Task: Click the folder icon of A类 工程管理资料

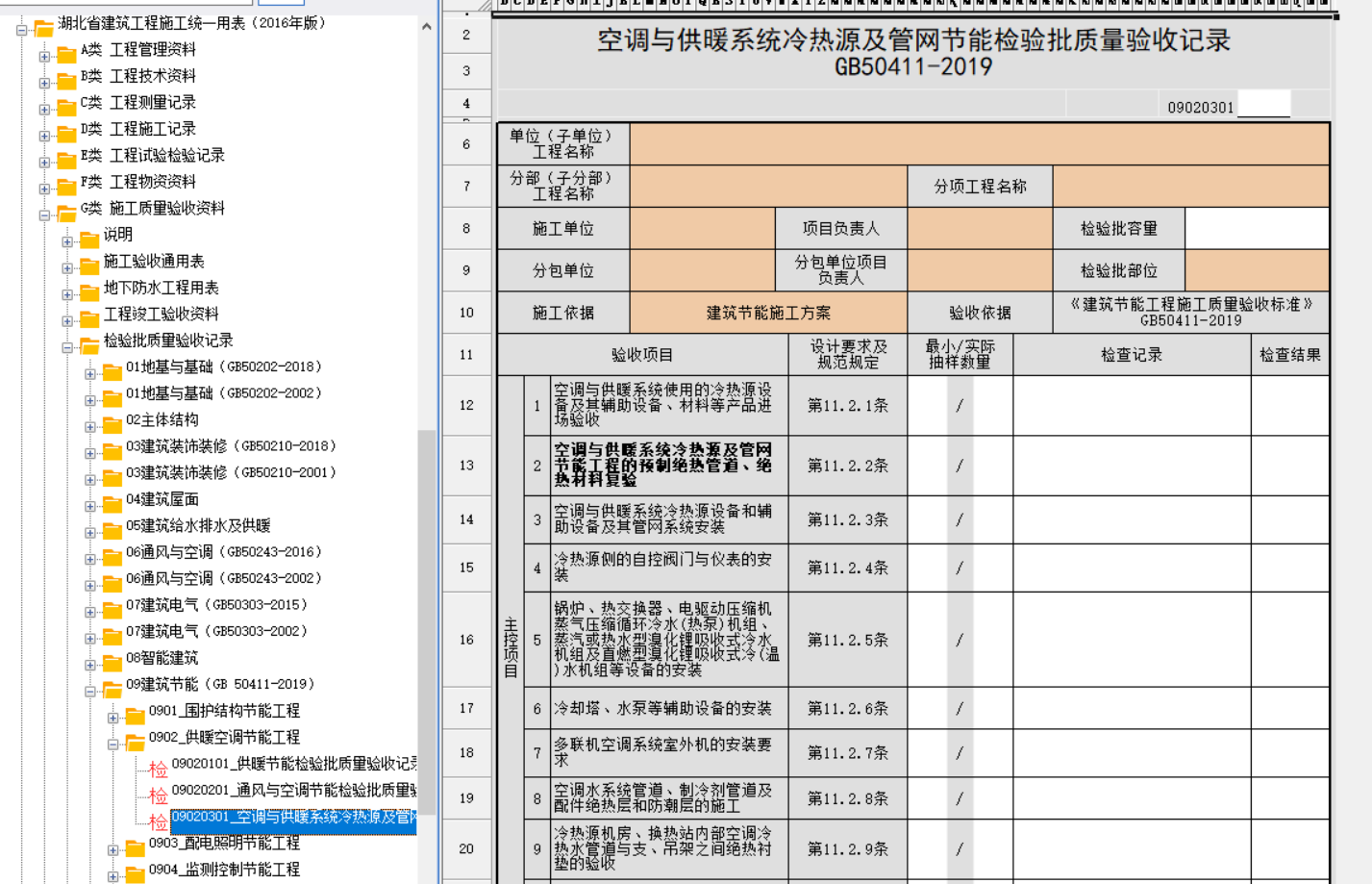Action: 66,55
